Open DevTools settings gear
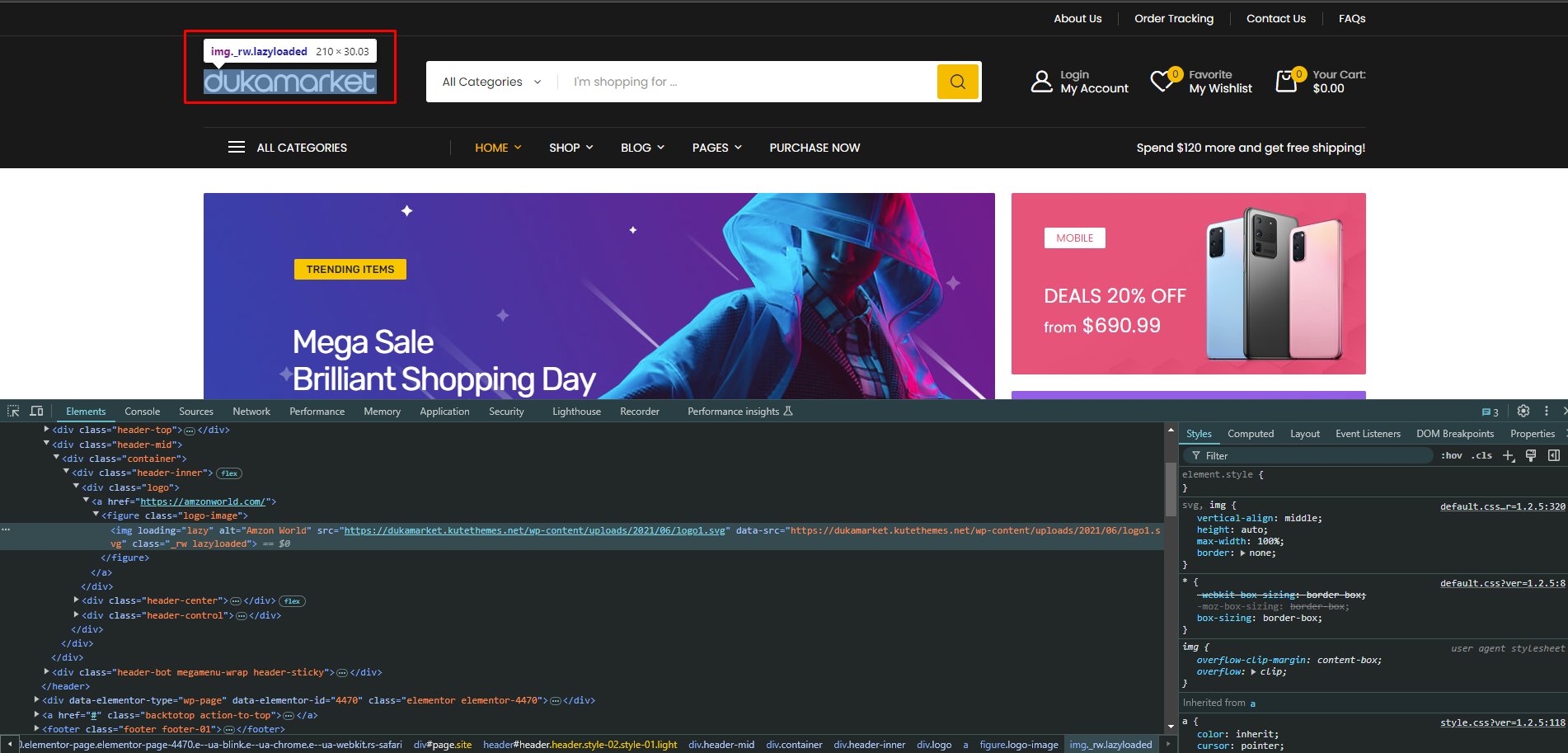 (x=1523, y=411)
